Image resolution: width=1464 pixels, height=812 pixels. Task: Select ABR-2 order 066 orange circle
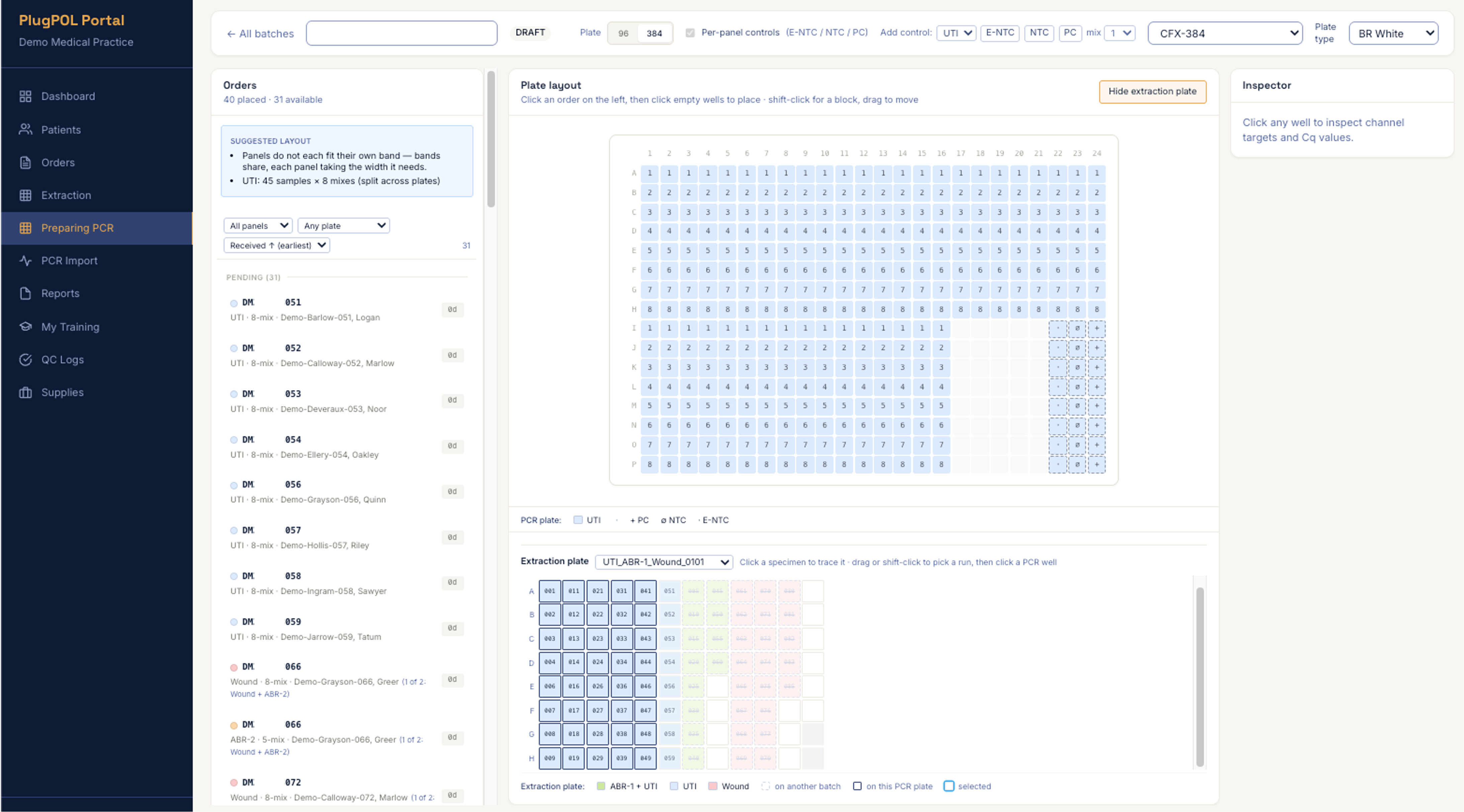pyautogui.click(x=233, y=726)
